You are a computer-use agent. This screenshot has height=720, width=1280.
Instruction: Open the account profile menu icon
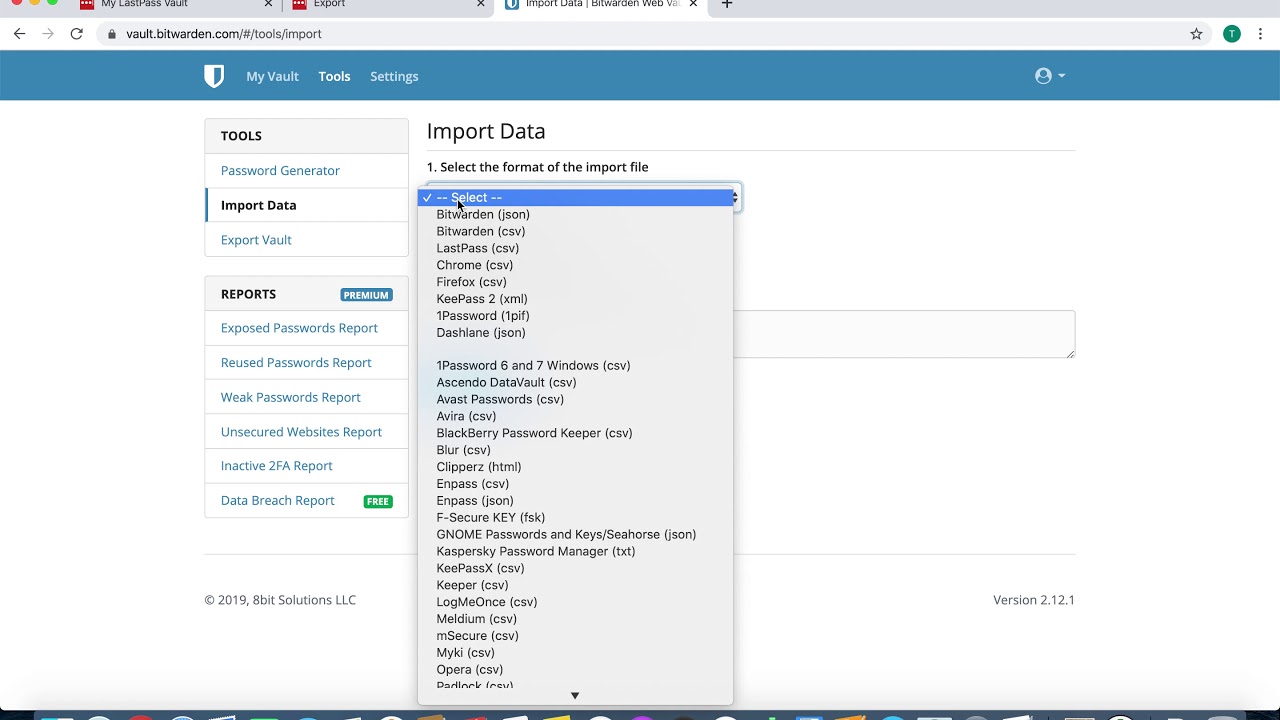pyautogui.click(x=1050, y=76)
